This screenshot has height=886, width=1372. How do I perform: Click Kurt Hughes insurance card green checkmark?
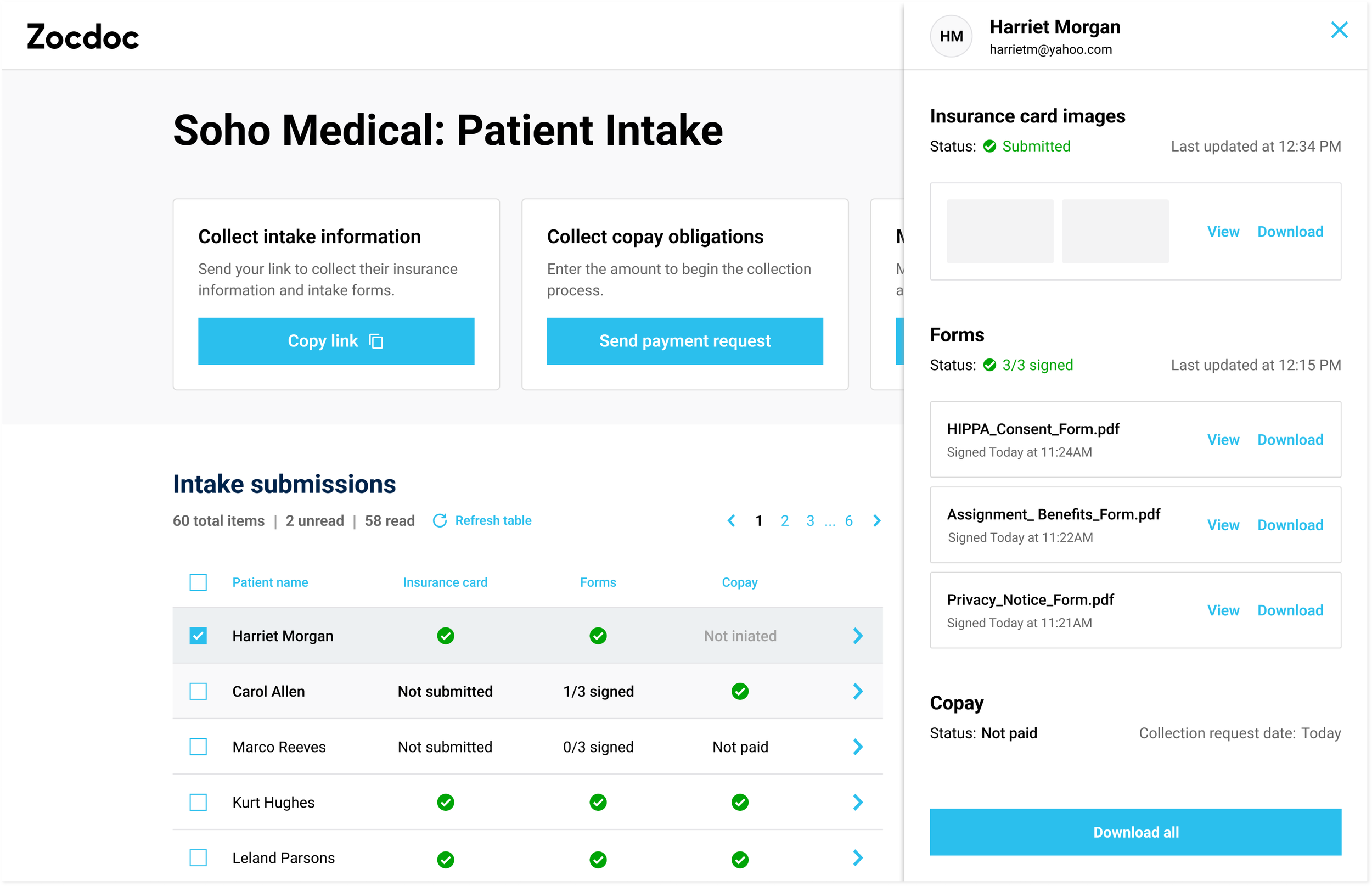pos(445,802)
